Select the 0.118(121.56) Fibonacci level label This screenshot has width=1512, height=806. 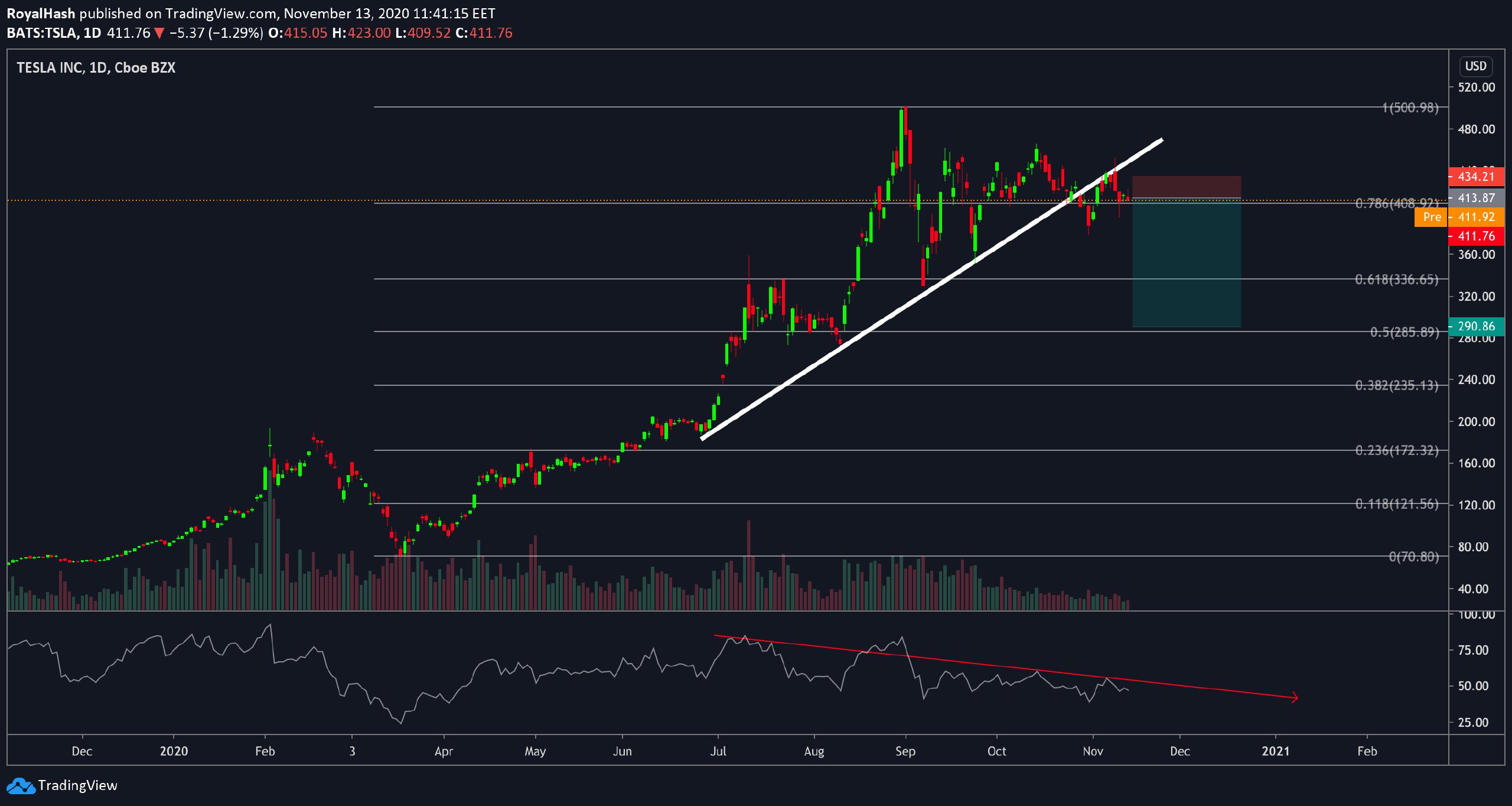pos(1397,504)
